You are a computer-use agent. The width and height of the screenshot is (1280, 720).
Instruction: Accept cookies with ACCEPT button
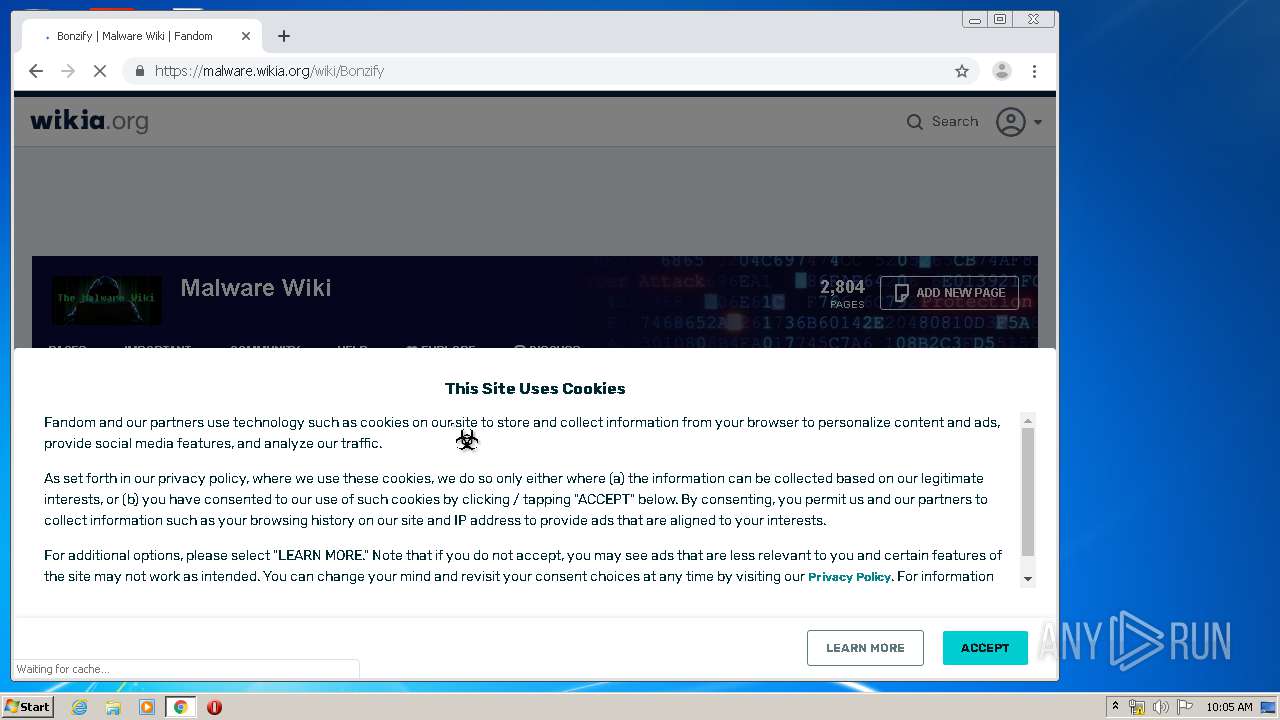click(985, 648)
